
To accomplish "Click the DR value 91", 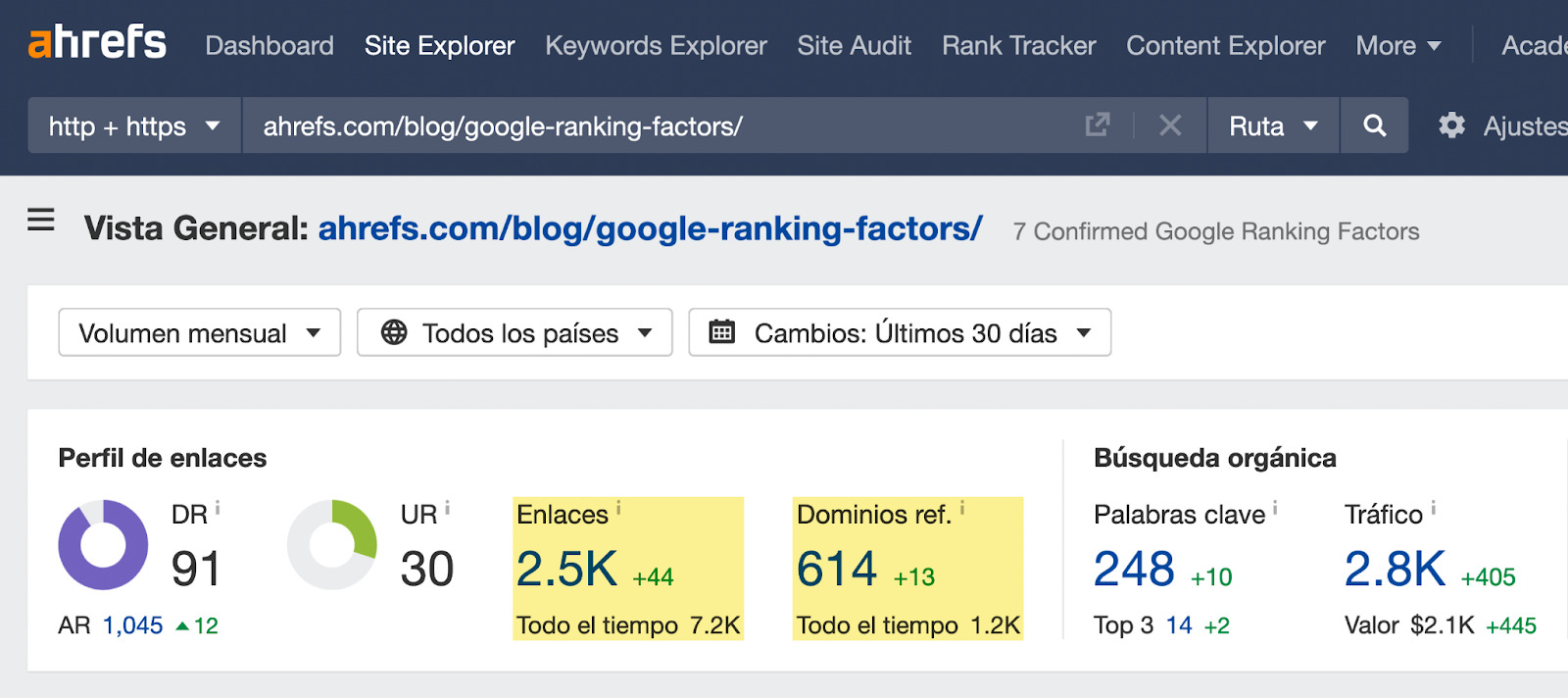I will click(196, 569).
